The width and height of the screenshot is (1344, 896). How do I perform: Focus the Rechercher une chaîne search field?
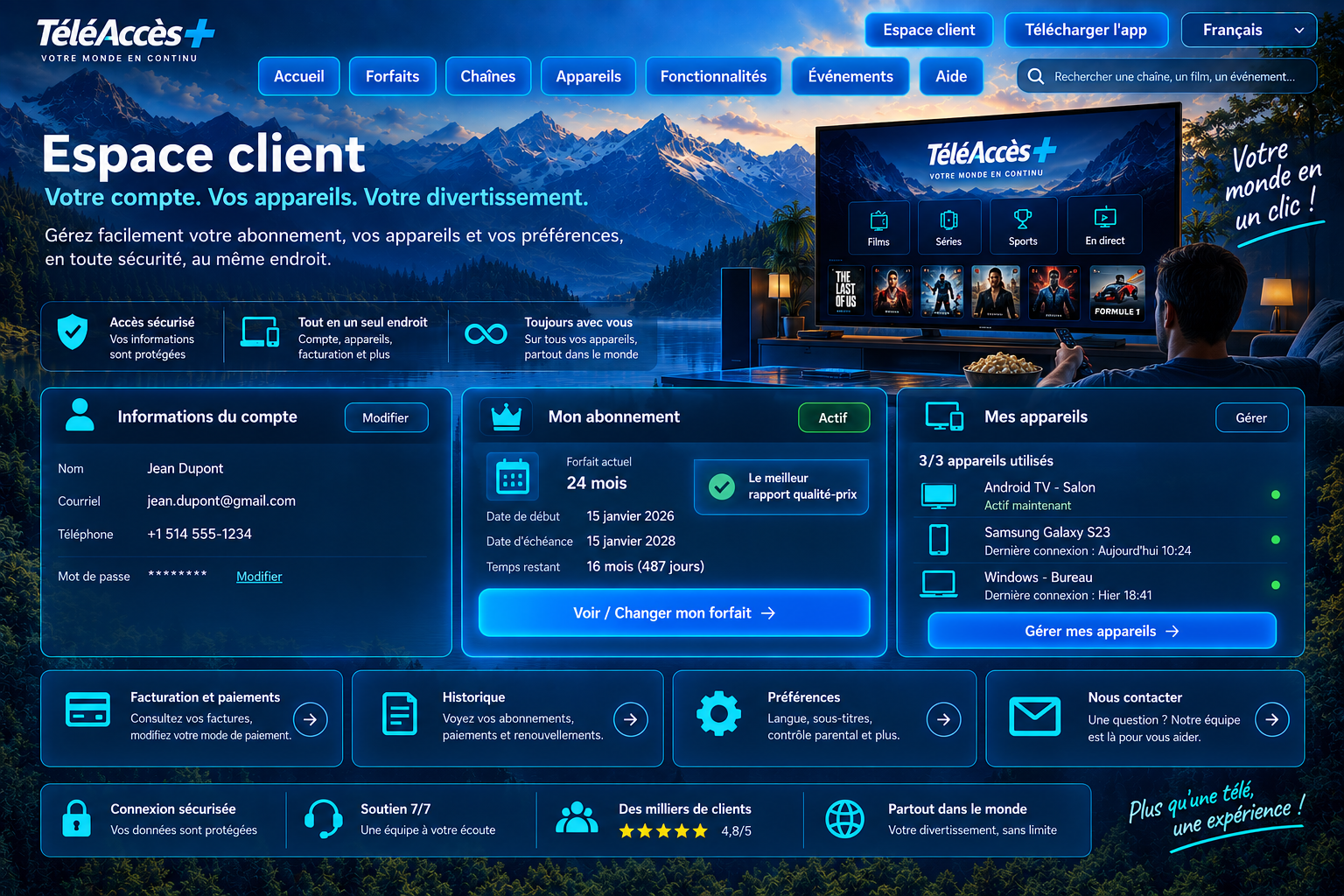pos(1166,76)
